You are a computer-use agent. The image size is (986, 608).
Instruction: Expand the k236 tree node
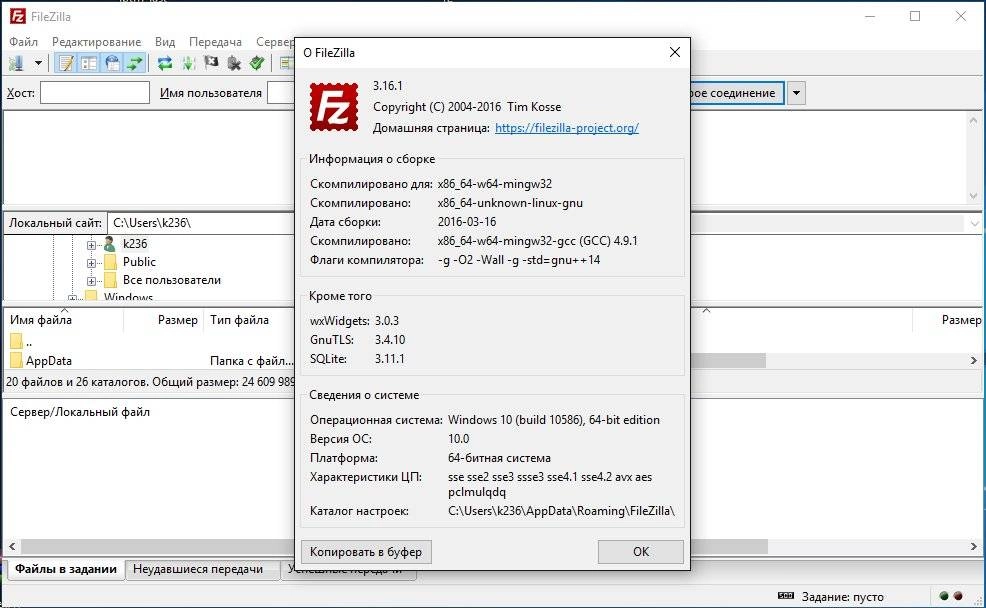point(91,245)
